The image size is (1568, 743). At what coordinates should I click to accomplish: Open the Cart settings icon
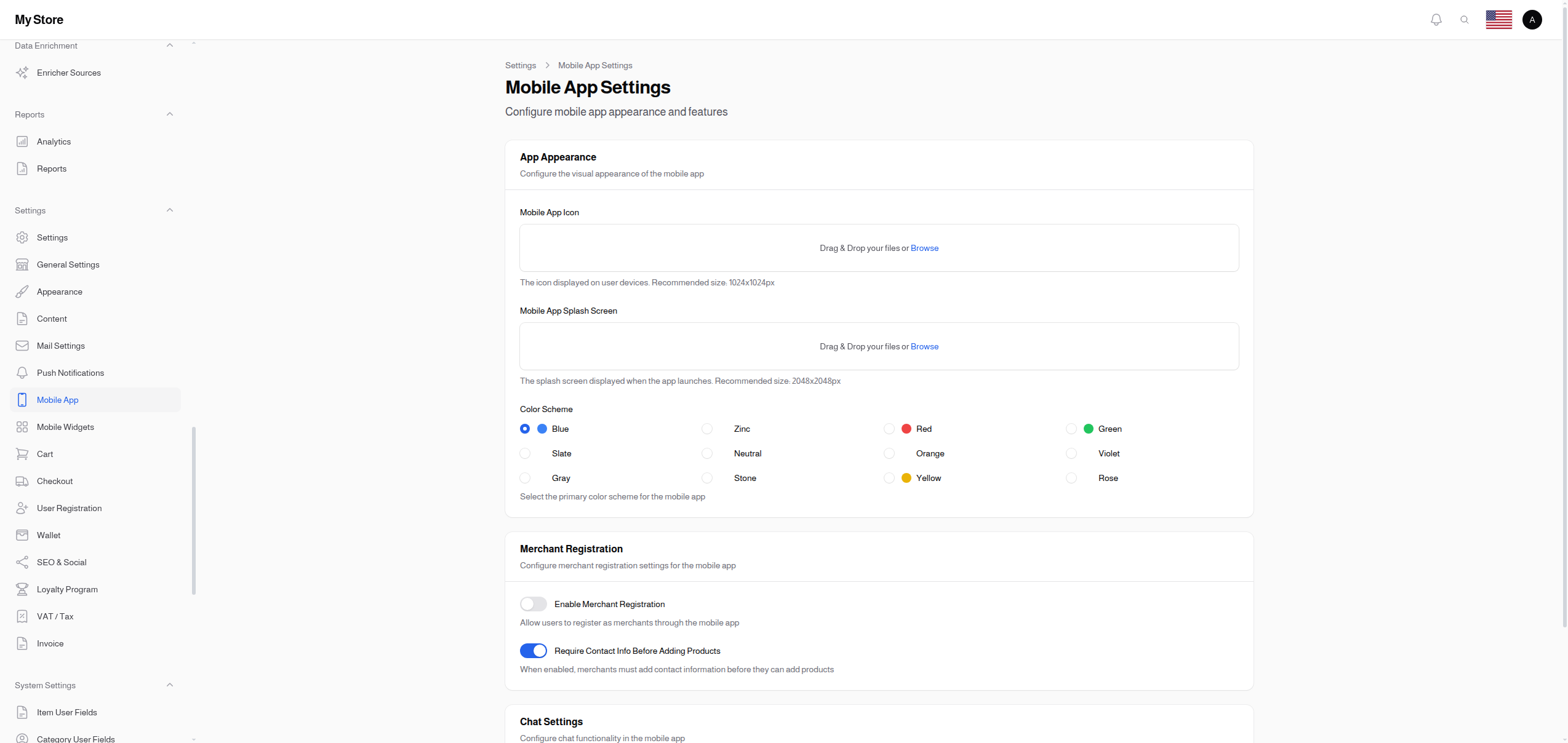(22, 454)
